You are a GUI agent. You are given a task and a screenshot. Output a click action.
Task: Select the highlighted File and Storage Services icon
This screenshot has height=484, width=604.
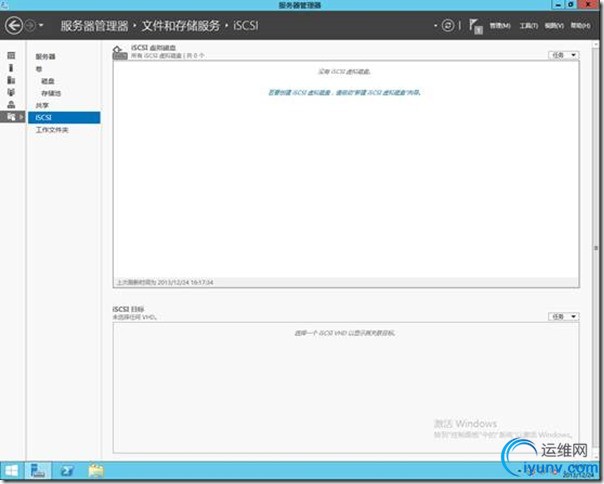pos(12,117)
